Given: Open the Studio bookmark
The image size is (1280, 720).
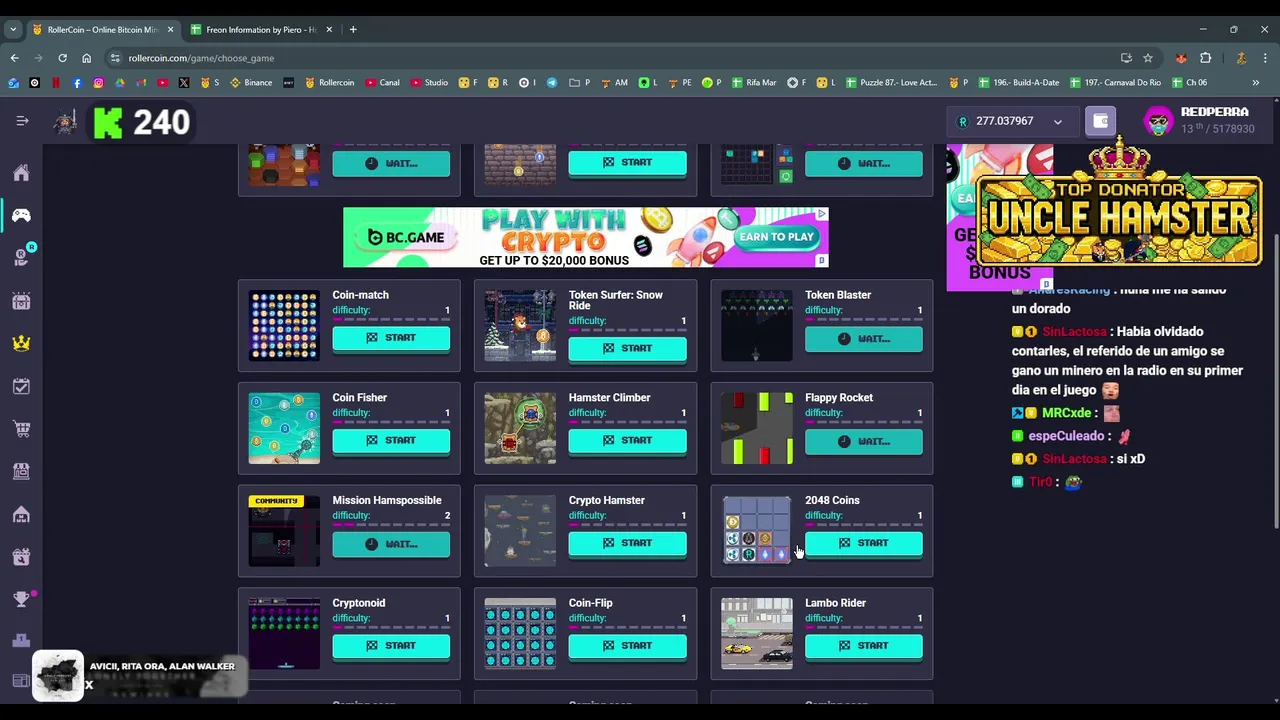Looking at the screenshot, I should 429,83.
